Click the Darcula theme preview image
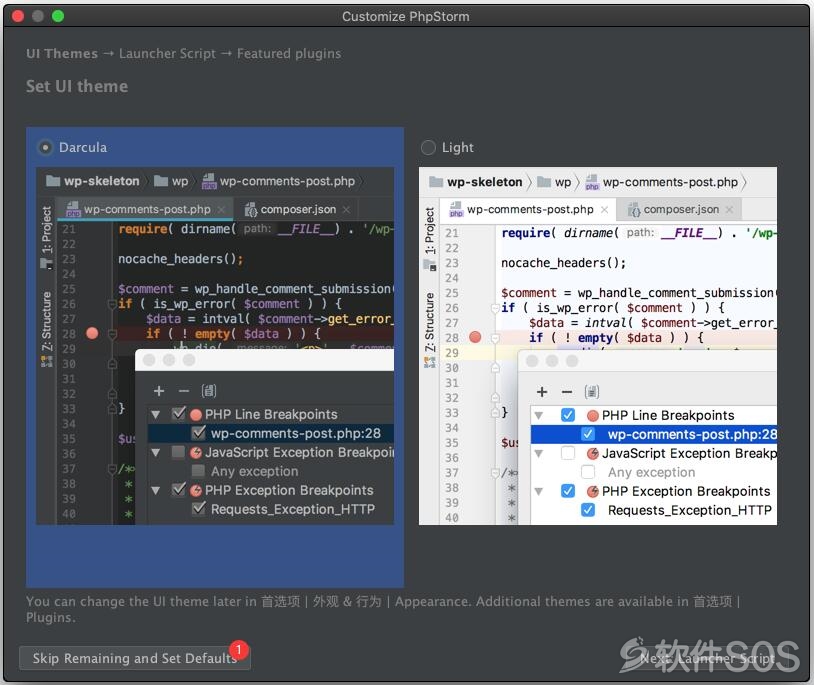Viewport: 814px width, 685px height. [215, 346]
